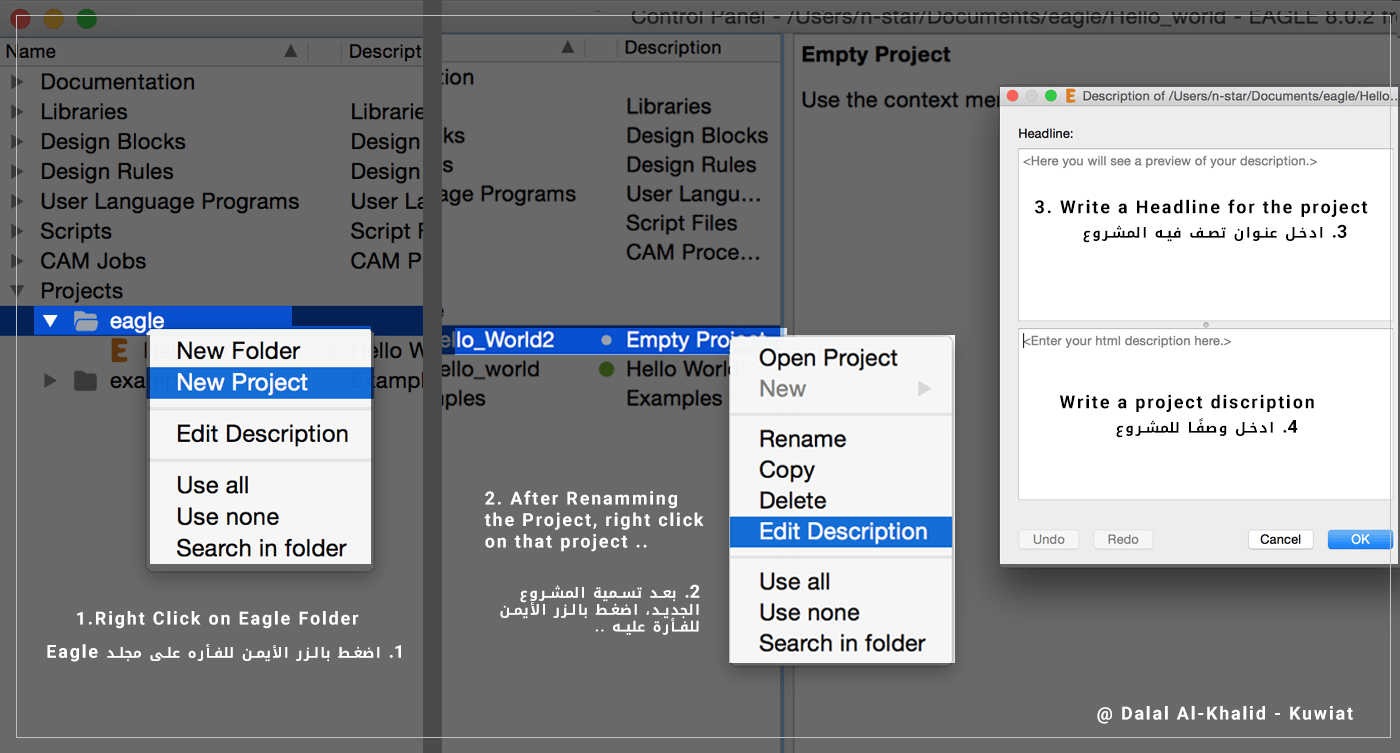Expand the Design Rules tree node
Screen dimensions: 1400x753
(x=17, y=172)
